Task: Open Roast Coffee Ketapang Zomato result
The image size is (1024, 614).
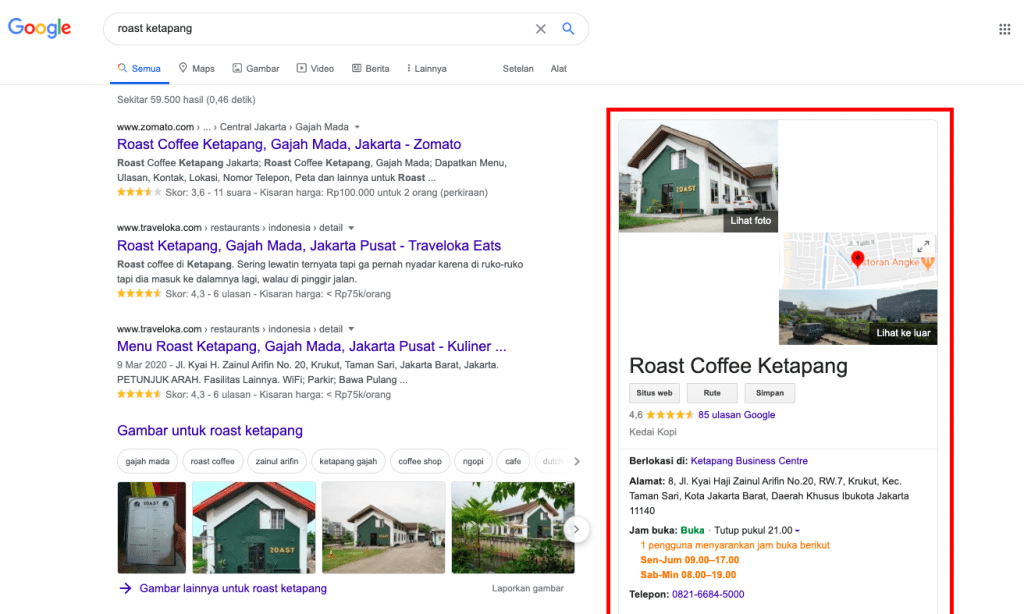Action: point(289,144)
